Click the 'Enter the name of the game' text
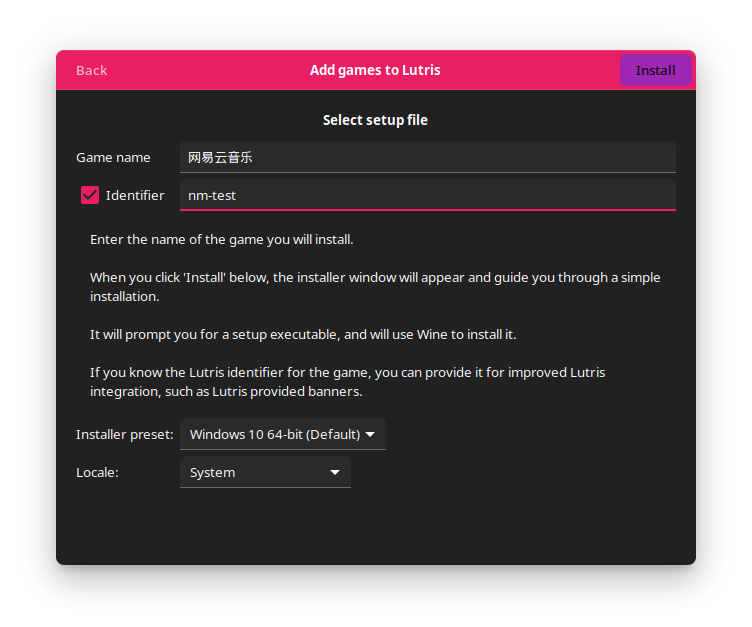The height and width of the screenshot is (627, 752). [222, 239]
